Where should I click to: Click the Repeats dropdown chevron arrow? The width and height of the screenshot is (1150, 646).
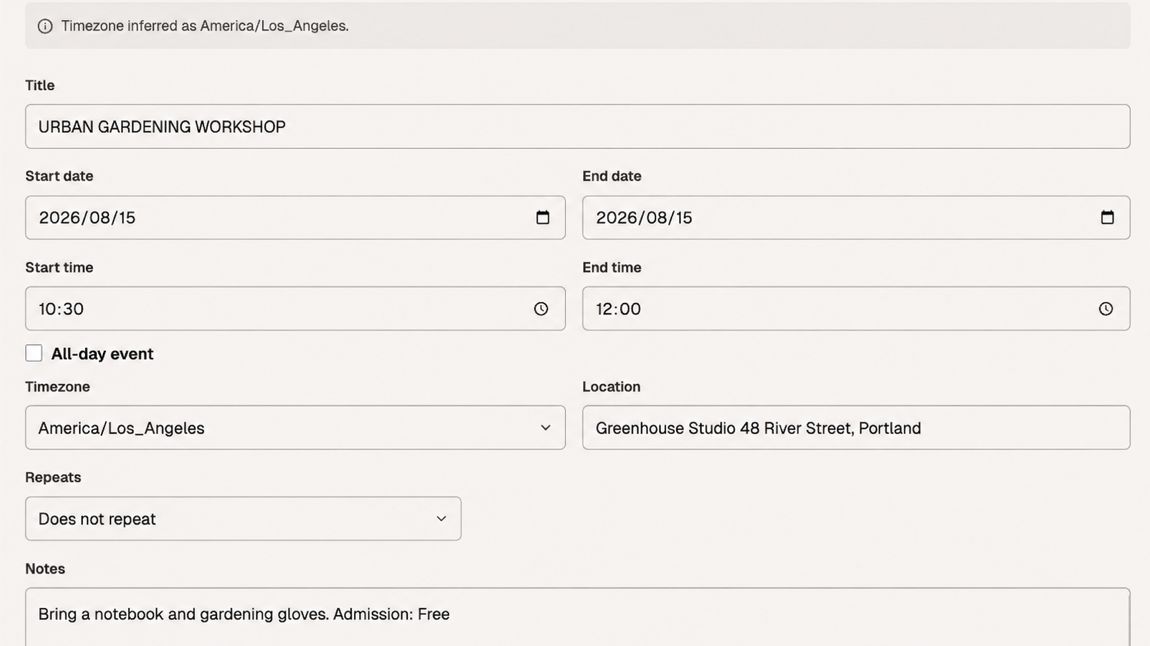pos(442,518)
